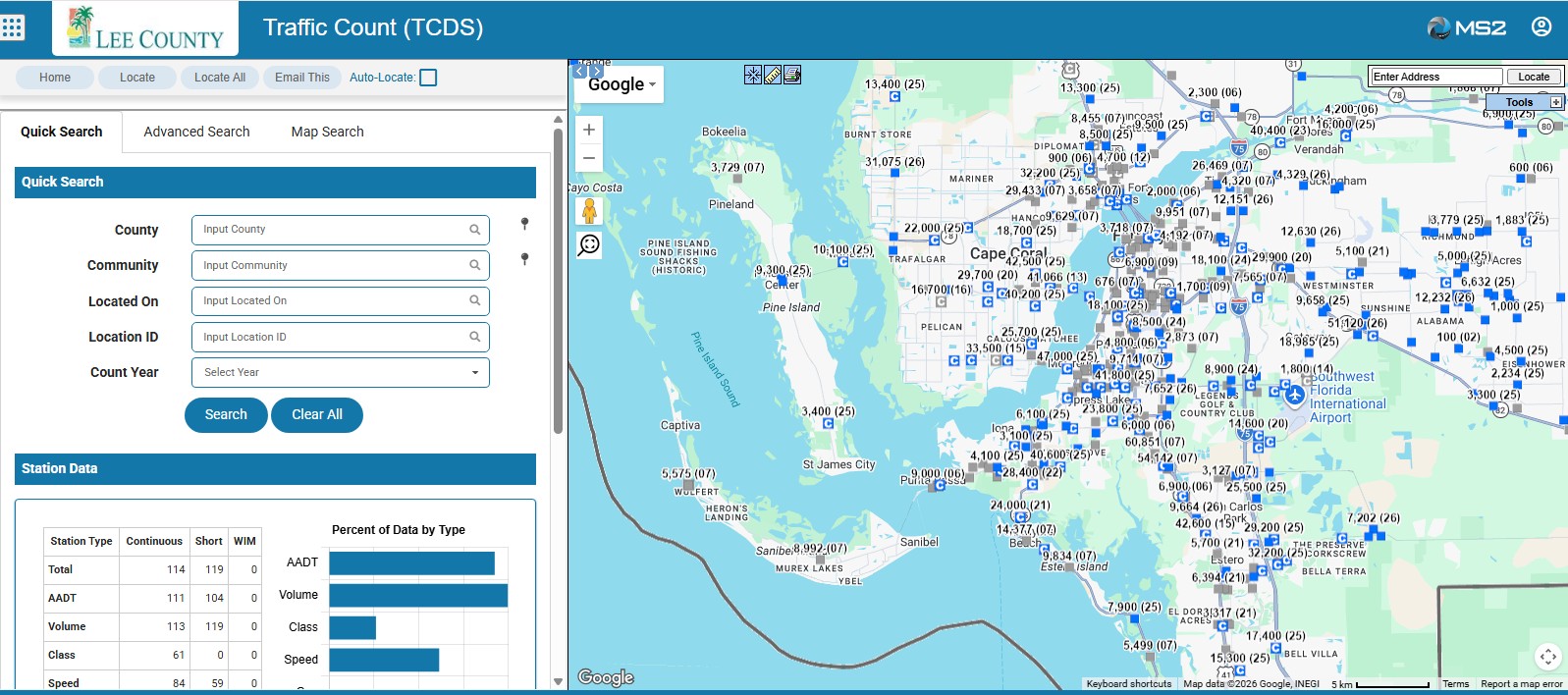This screenshot has width=1568, height=695.
Task: Click the map pin beside County field
Action: [524, 225]
